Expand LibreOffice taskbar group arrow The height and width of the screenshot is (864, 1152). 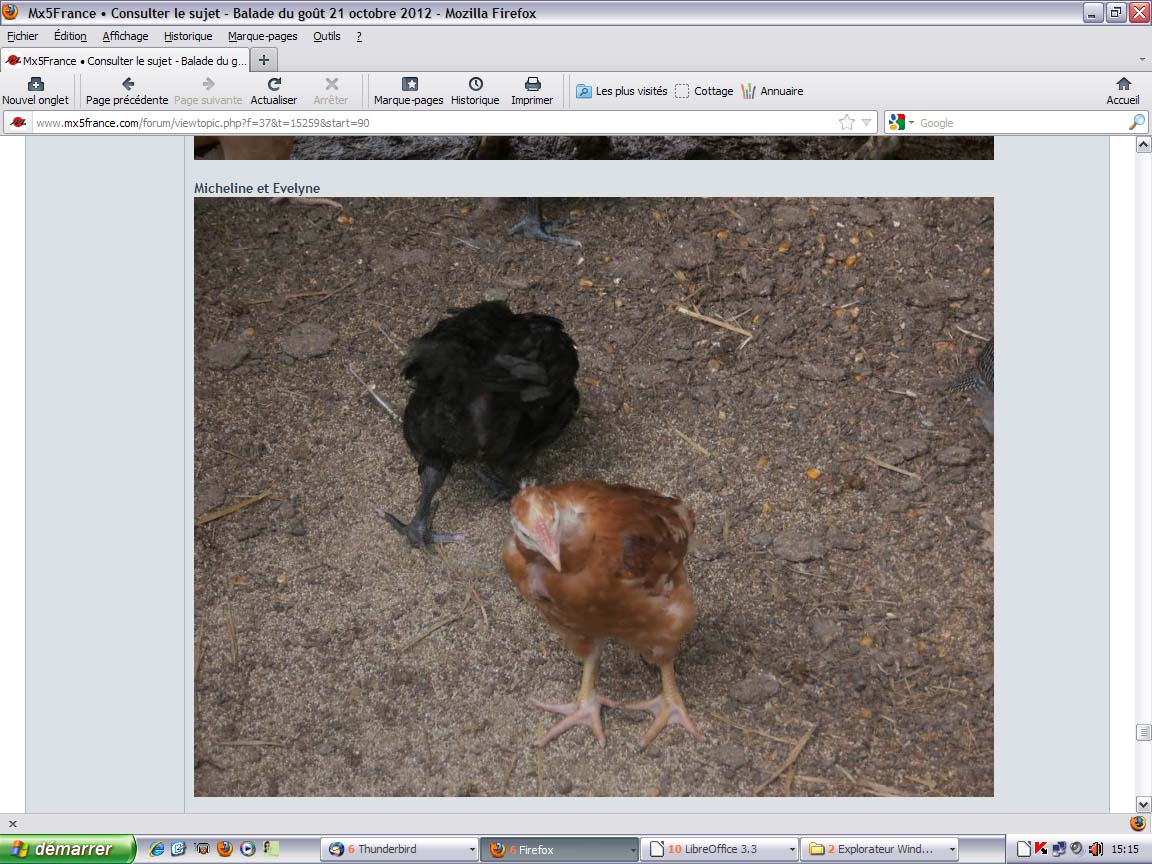pos(792,850)
